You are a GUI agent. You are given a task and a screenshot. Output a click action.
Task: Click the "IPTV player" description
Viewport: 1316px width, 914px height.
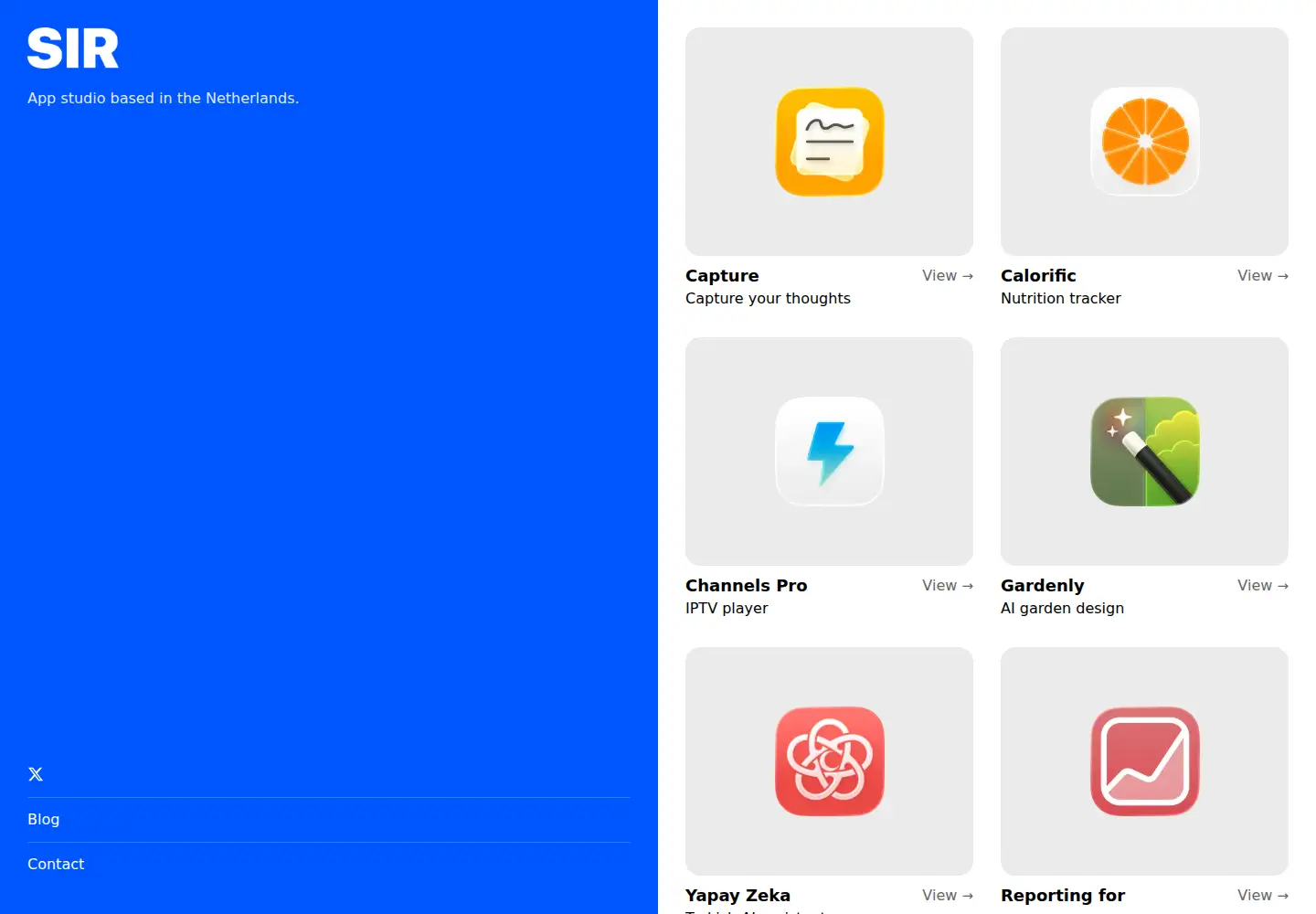[727, 608]
